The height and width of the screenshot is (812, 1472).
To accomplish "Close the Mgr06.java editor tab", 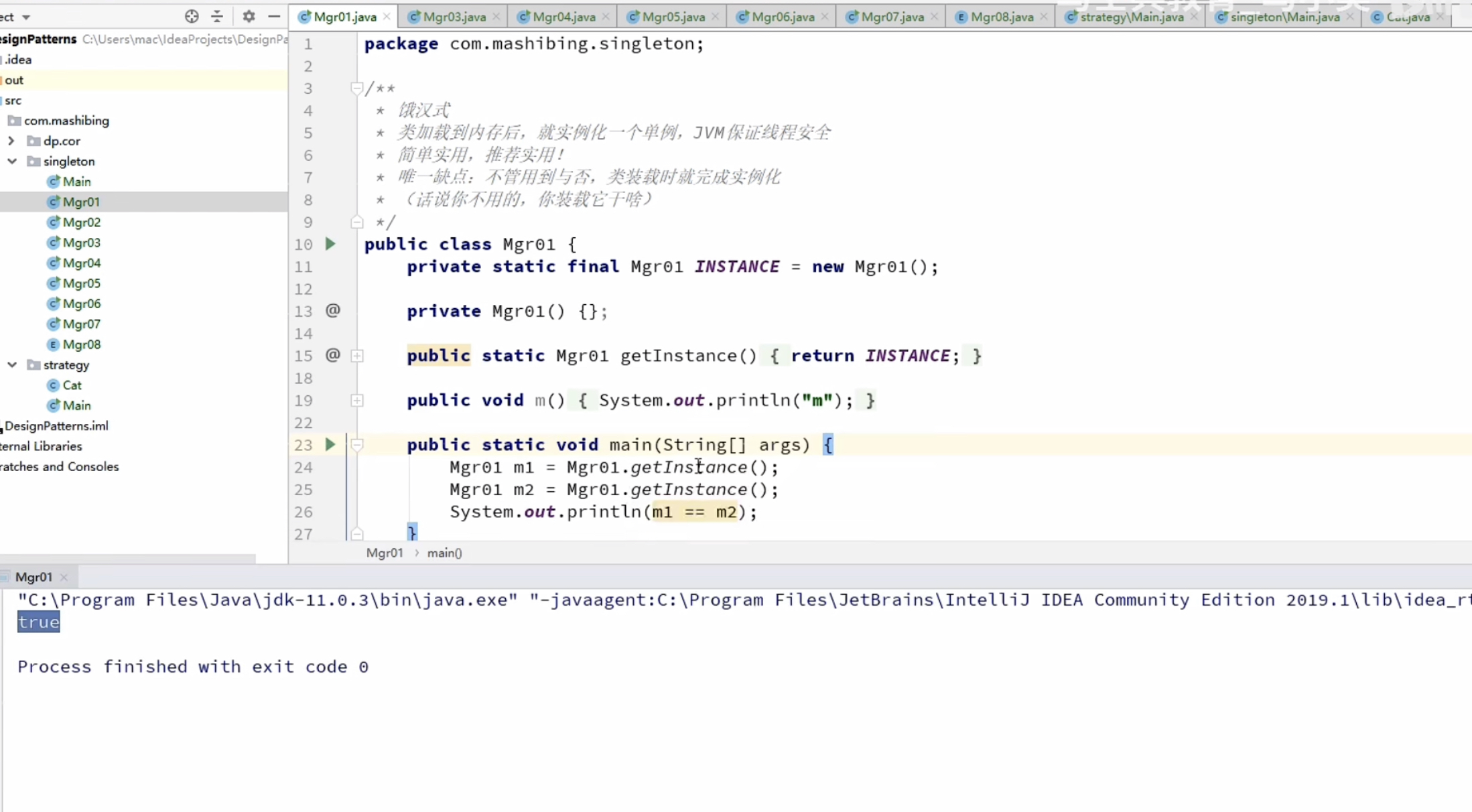I will [x=825, y=17].
